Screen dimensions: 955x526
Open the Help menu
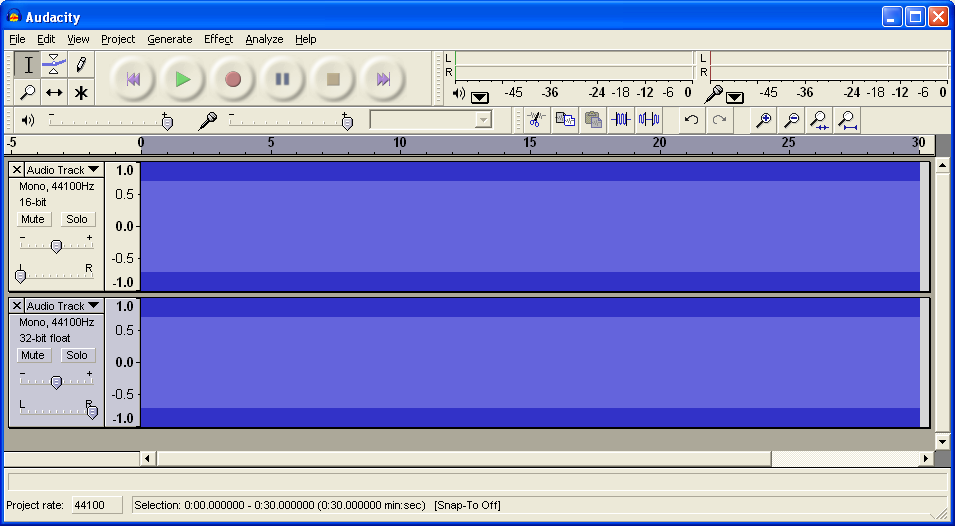[x=306, y=39]
